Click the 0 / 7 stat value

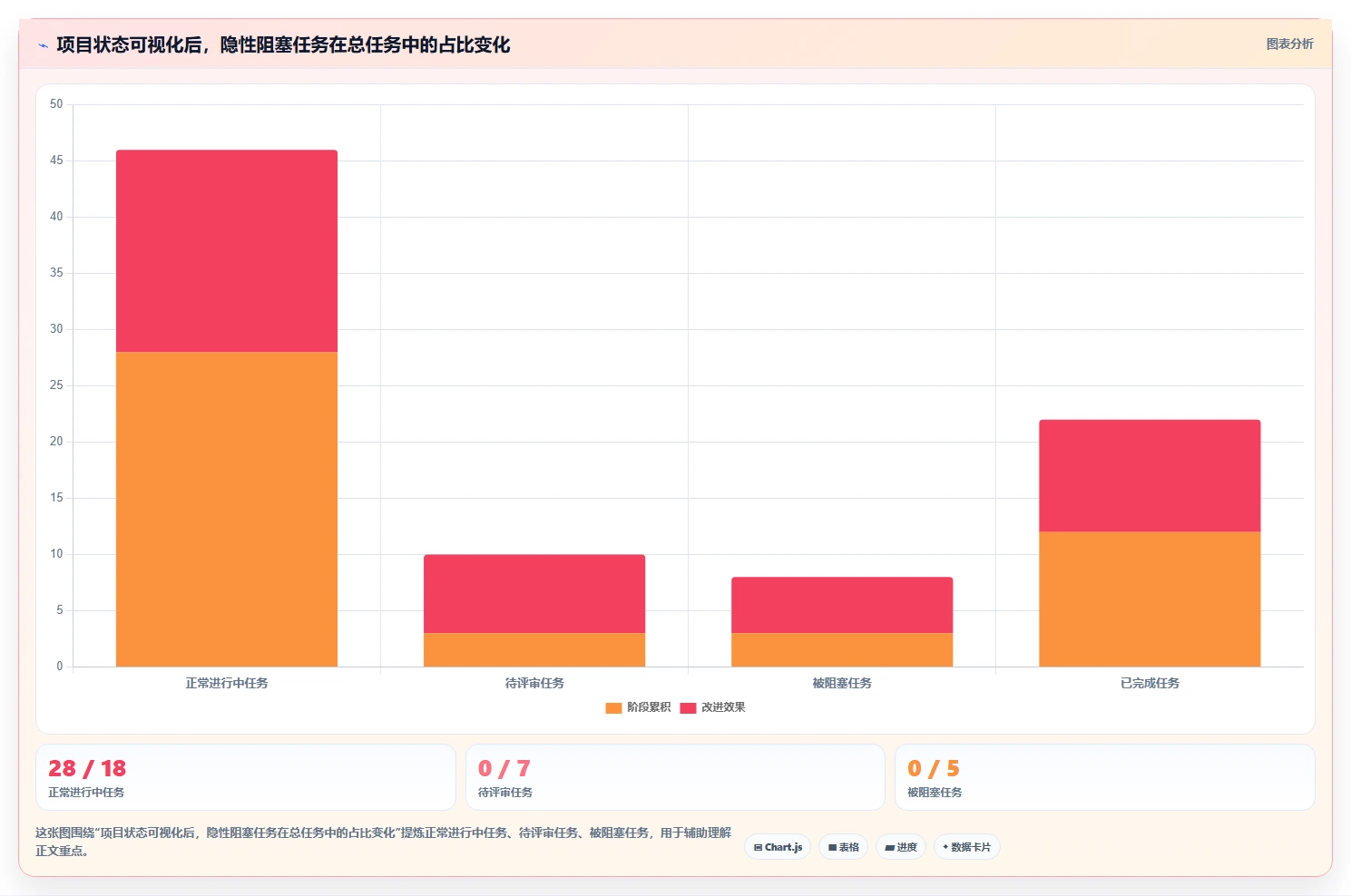[x=504, y=769]
